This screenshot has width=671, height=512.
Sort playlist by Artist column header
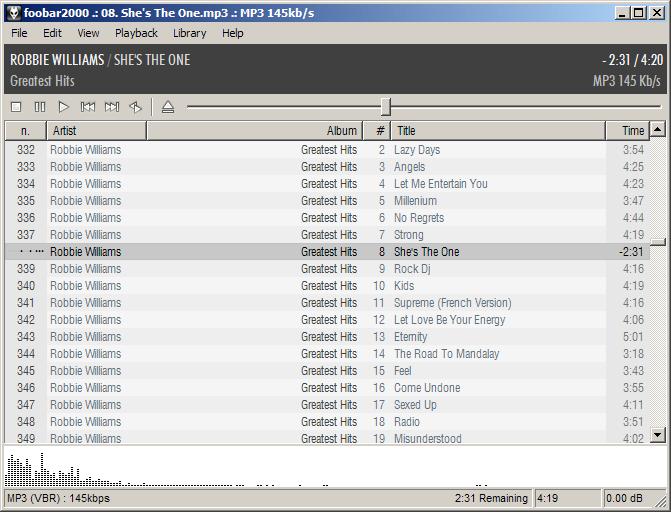pos(96,131)
